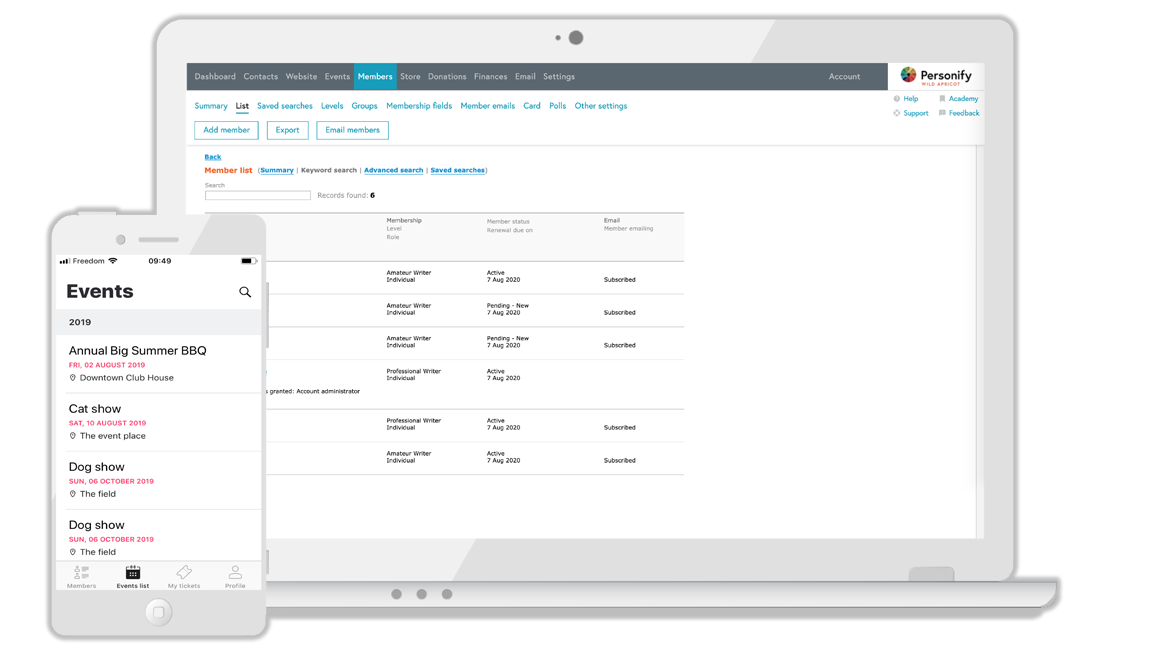The height and width of the screenshot is (660, 1164).
Task: Click the Support icon link
Action: (x=897, y=114)
